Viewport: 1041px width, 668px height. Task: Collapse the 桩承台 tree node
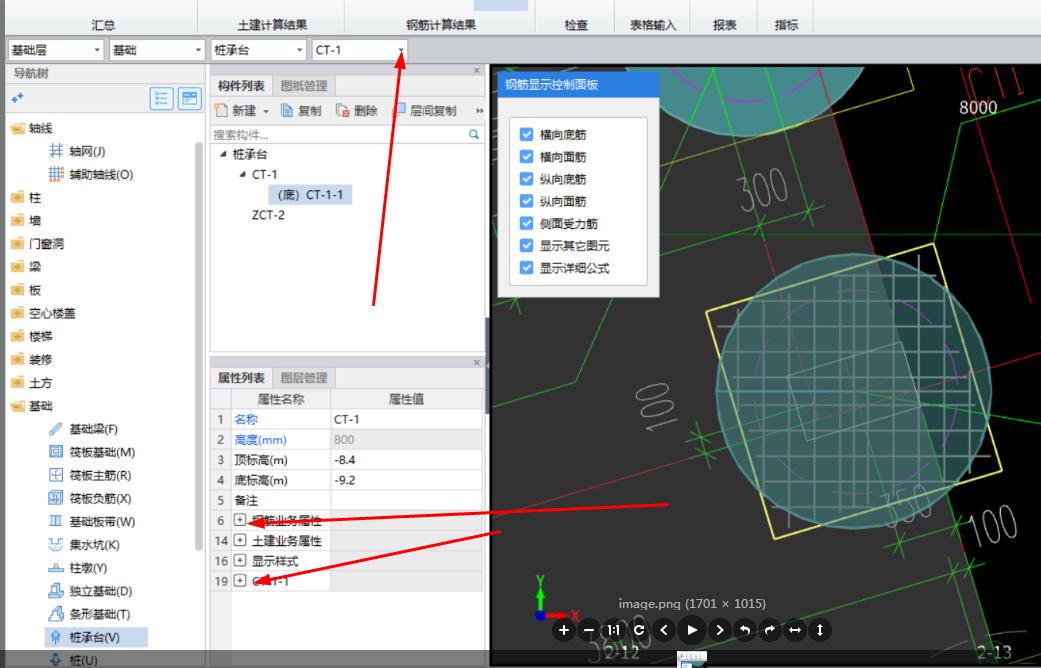click(x=223, y=154)
